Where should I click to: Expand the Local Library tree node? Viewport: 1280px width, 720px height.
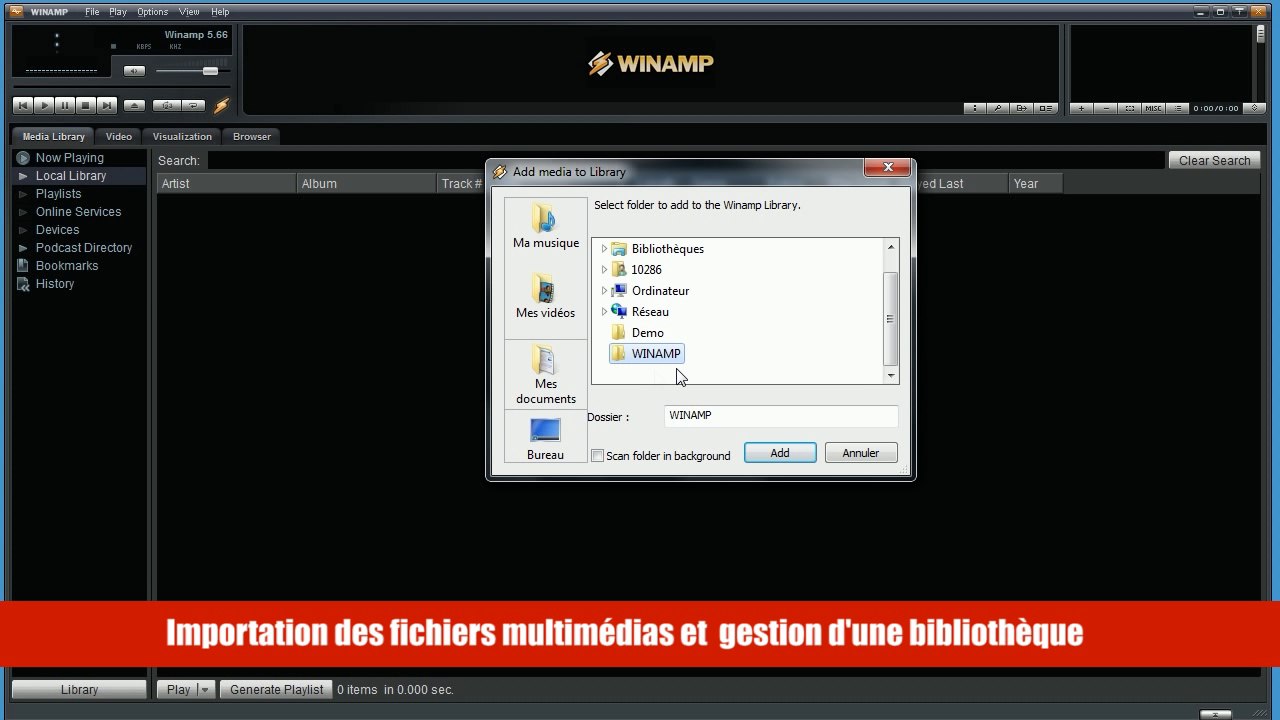coord(23,176)
